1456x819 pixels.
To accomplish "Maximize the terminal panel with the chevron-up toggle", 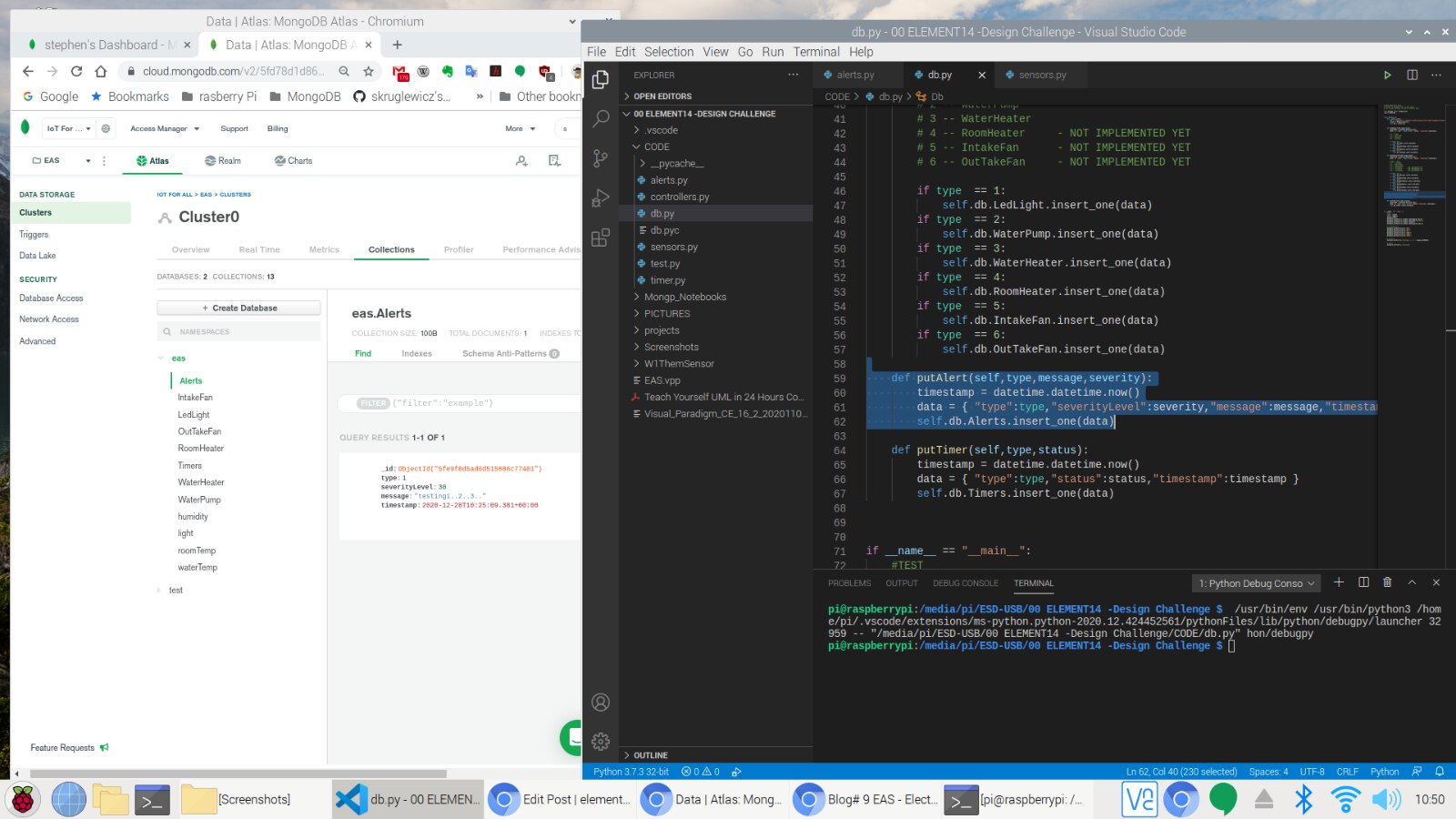I will coord(1411,582).
